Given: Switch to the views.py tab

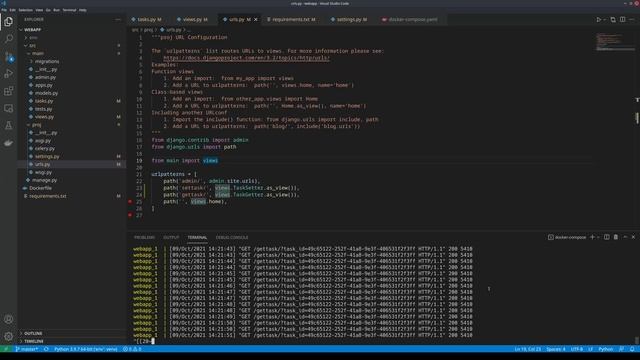Looking at the screenshot, I should (192, 19).
